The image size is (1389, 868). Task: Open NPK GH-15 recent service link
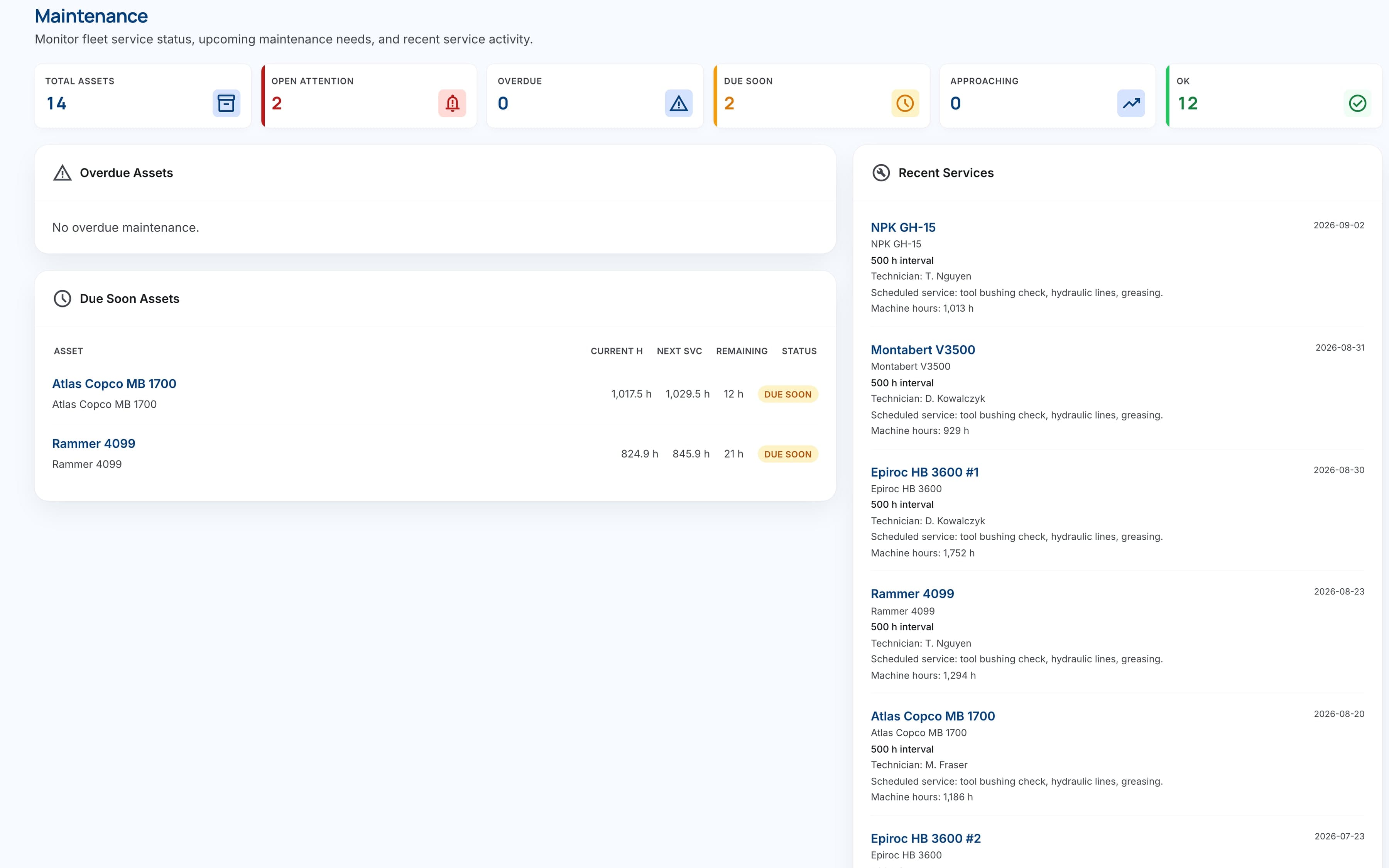click(x=903, y=227)
